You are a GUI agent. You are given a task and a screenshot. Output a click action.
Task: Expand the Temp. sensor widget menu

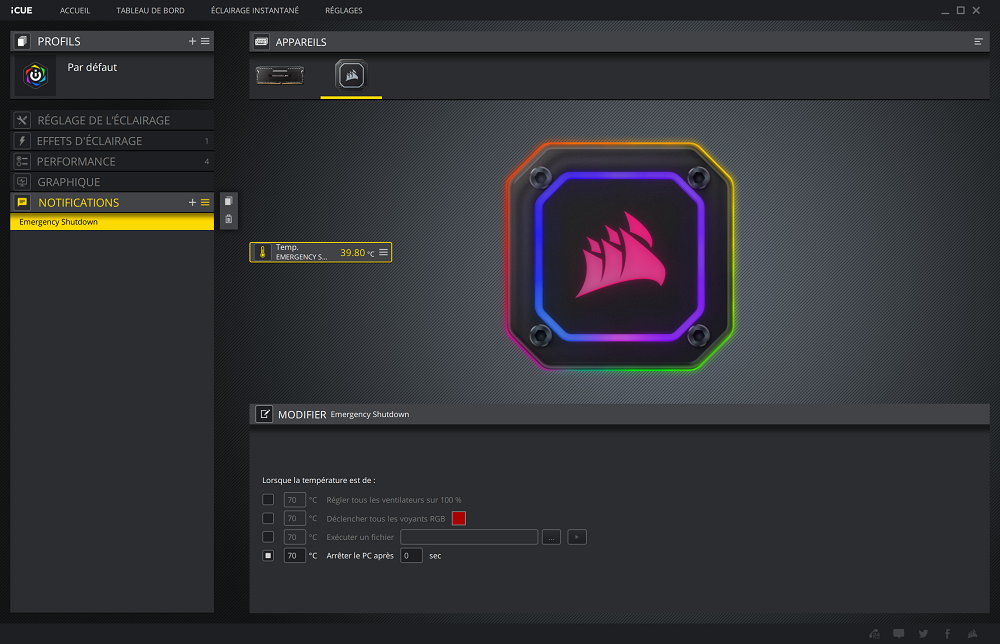tap(383, 252)
